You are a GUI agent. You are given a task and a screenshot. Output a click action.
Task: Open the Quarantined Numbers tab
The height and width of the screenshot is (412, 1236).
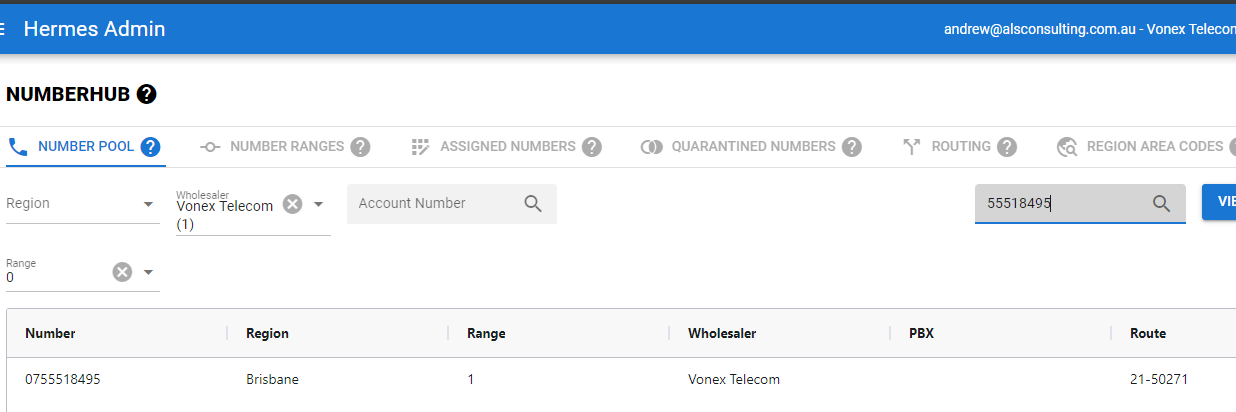pyautogui.click(x=752, y=147)
